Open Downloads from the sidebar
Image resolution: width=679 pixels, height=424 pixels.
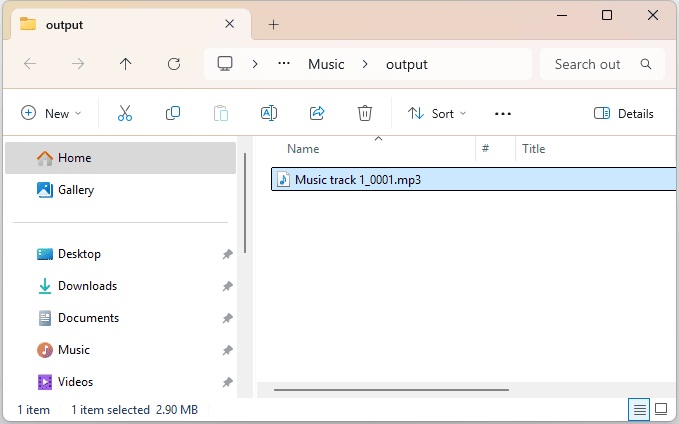coord(87,286)
